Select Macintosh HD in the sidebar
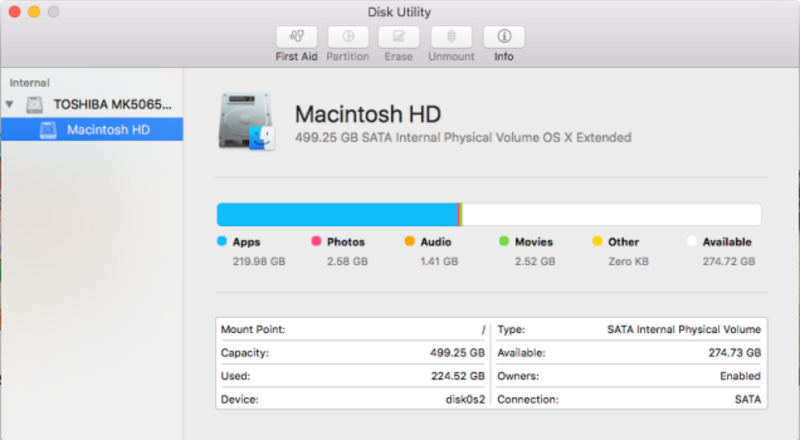The width and height of the screenshot is (800, 440). pyautogui.click(x=108, y=129)
